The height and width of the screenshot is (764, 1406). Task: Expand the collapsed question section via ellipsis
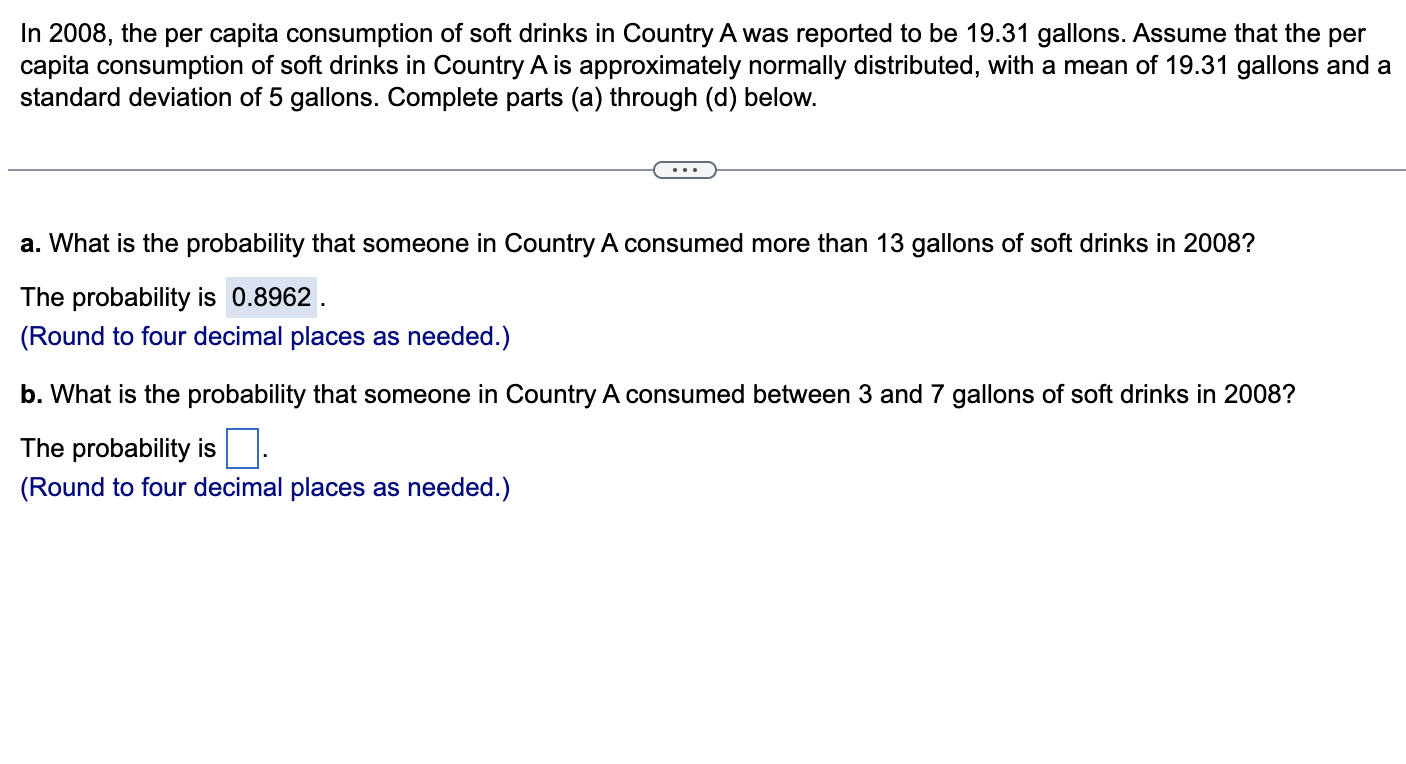686,170
